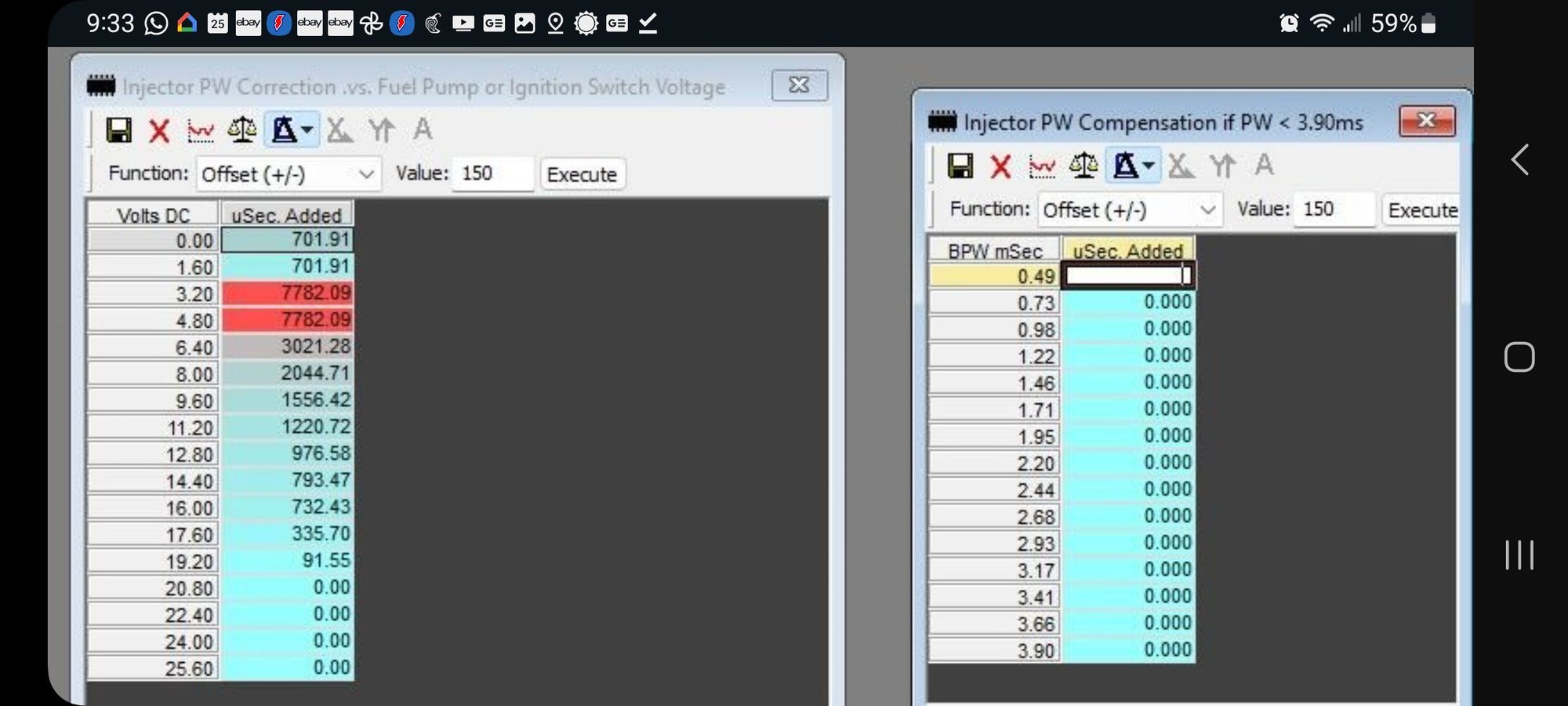Image resolution: width=1568 pixels, height=706 pixels.
Task: Click the Value field in the PW Compensation window
Action: point(1334,210)
